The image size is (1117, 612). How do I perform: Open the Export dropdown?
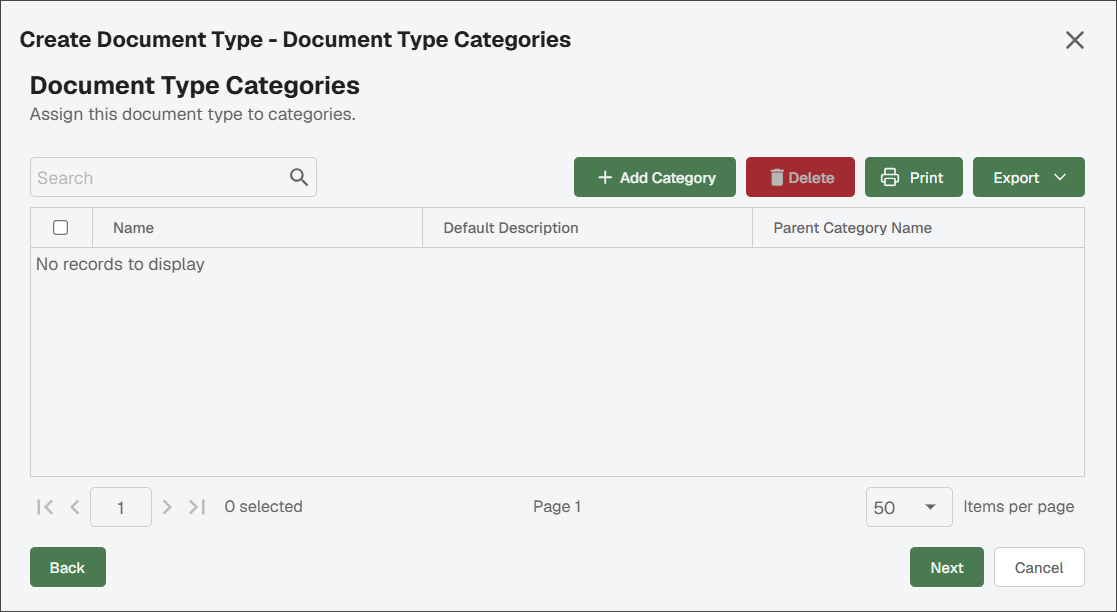pyautogui.click(x=1029, y=177)
